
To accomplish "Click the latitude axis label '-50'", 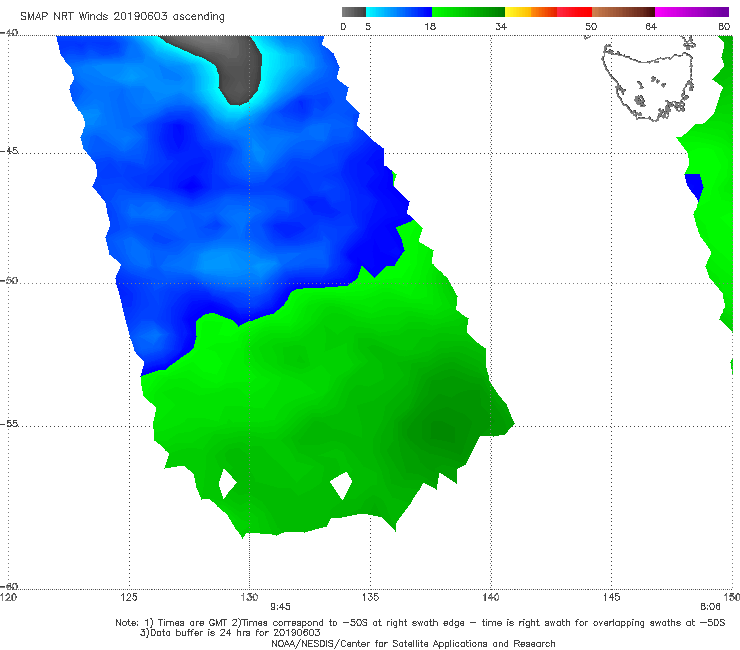I will coord(9,280).
